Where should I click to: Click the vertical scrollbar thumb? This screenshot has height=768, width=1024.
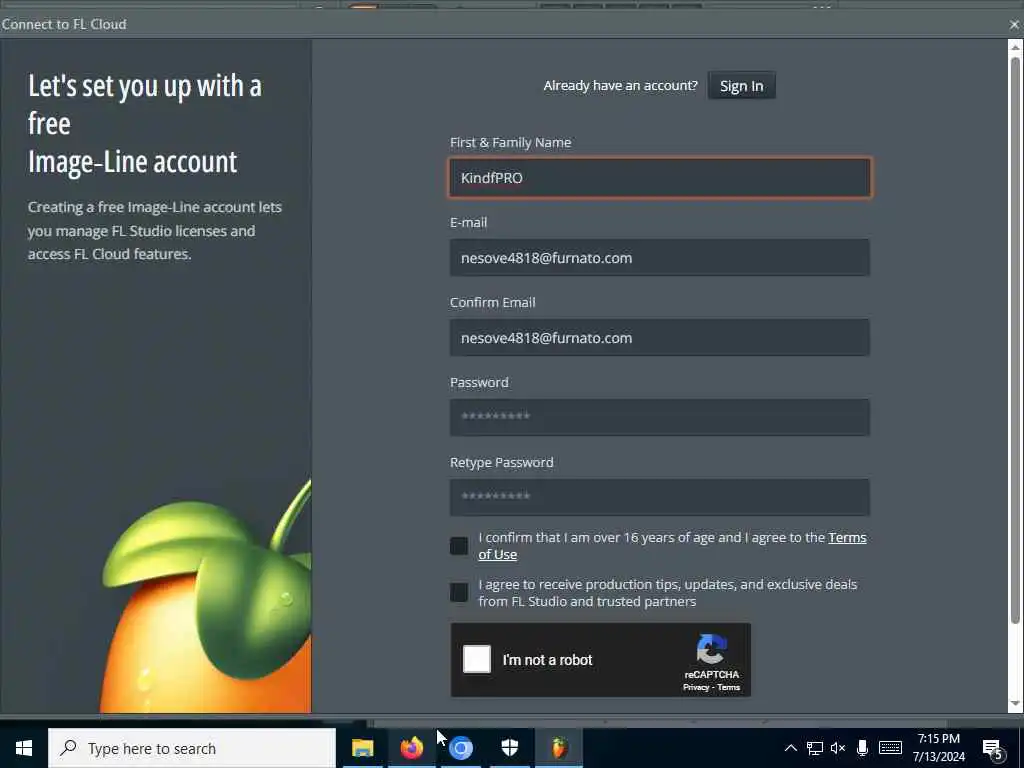click(1015, 340)
